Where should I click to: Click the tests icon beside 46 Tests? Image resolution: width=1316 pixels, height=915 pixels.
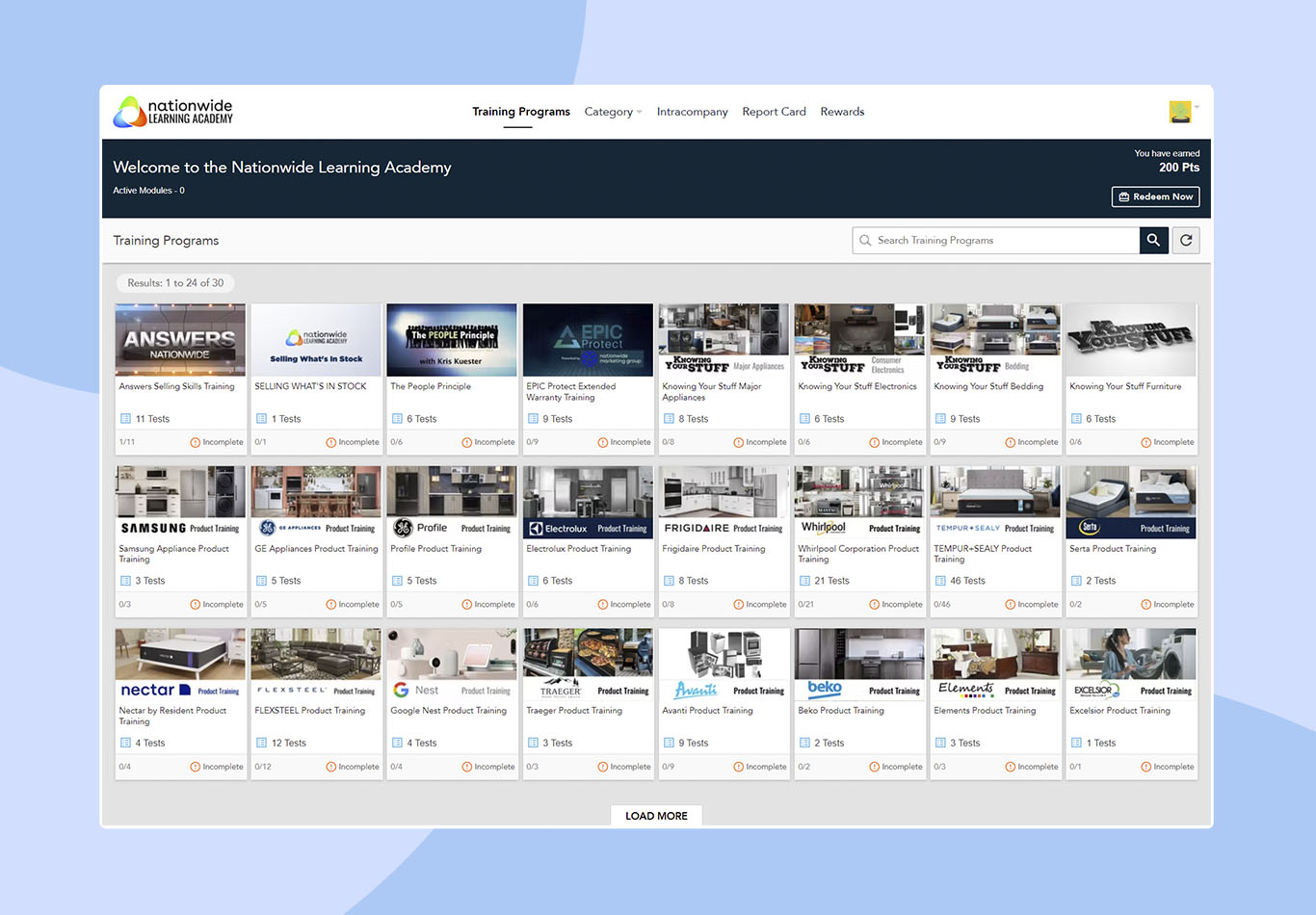point(940,581)
